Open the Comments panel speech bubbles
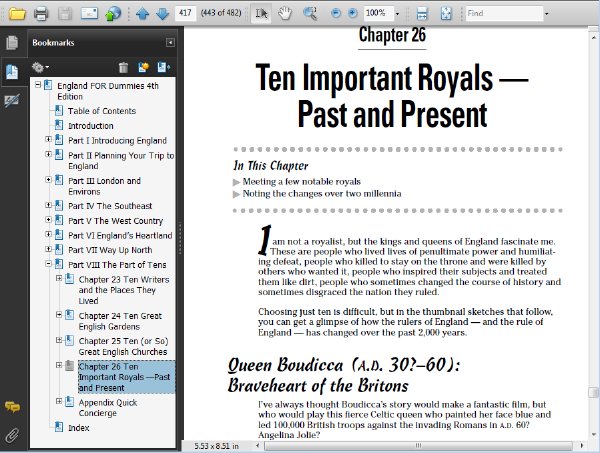The image size is (600, 453). pyautogui.click(x=12, y=407)
